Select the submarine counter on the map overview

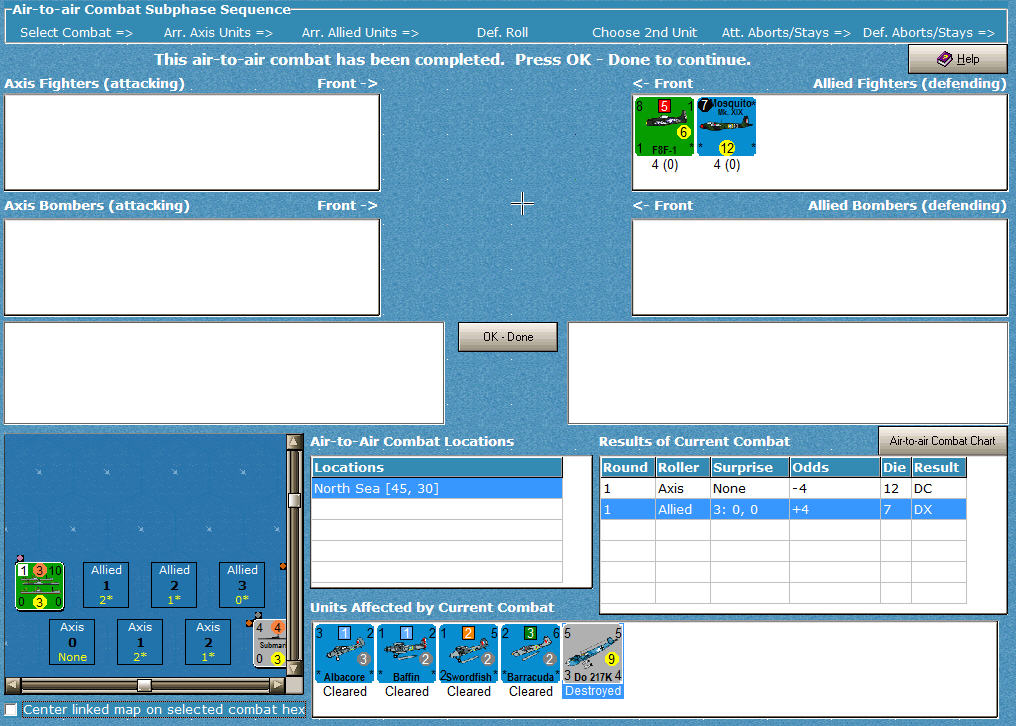[268, 641]
